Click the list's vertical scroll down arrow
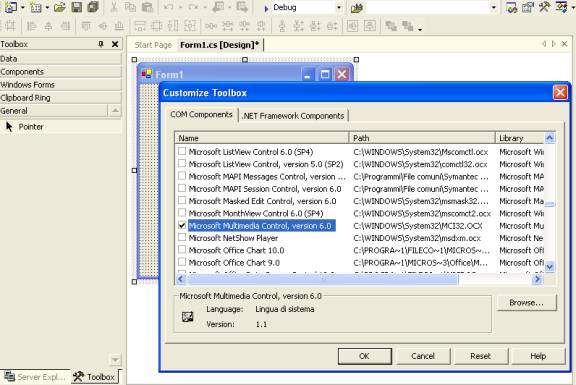Screen dimensions: 576x385 click(x=550, y=266)
